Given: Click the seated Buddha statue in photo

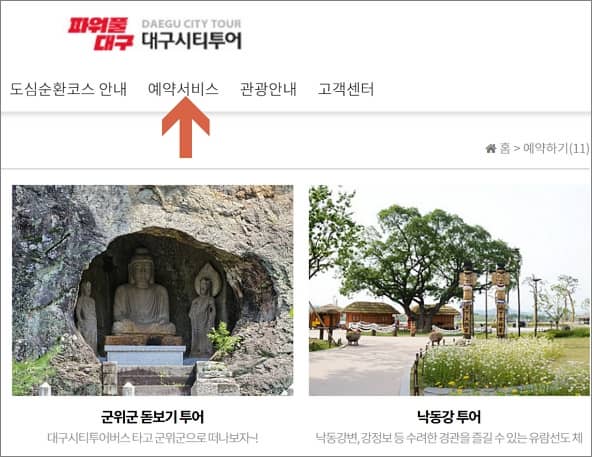Looking at the screenshot, I should 143,296.
